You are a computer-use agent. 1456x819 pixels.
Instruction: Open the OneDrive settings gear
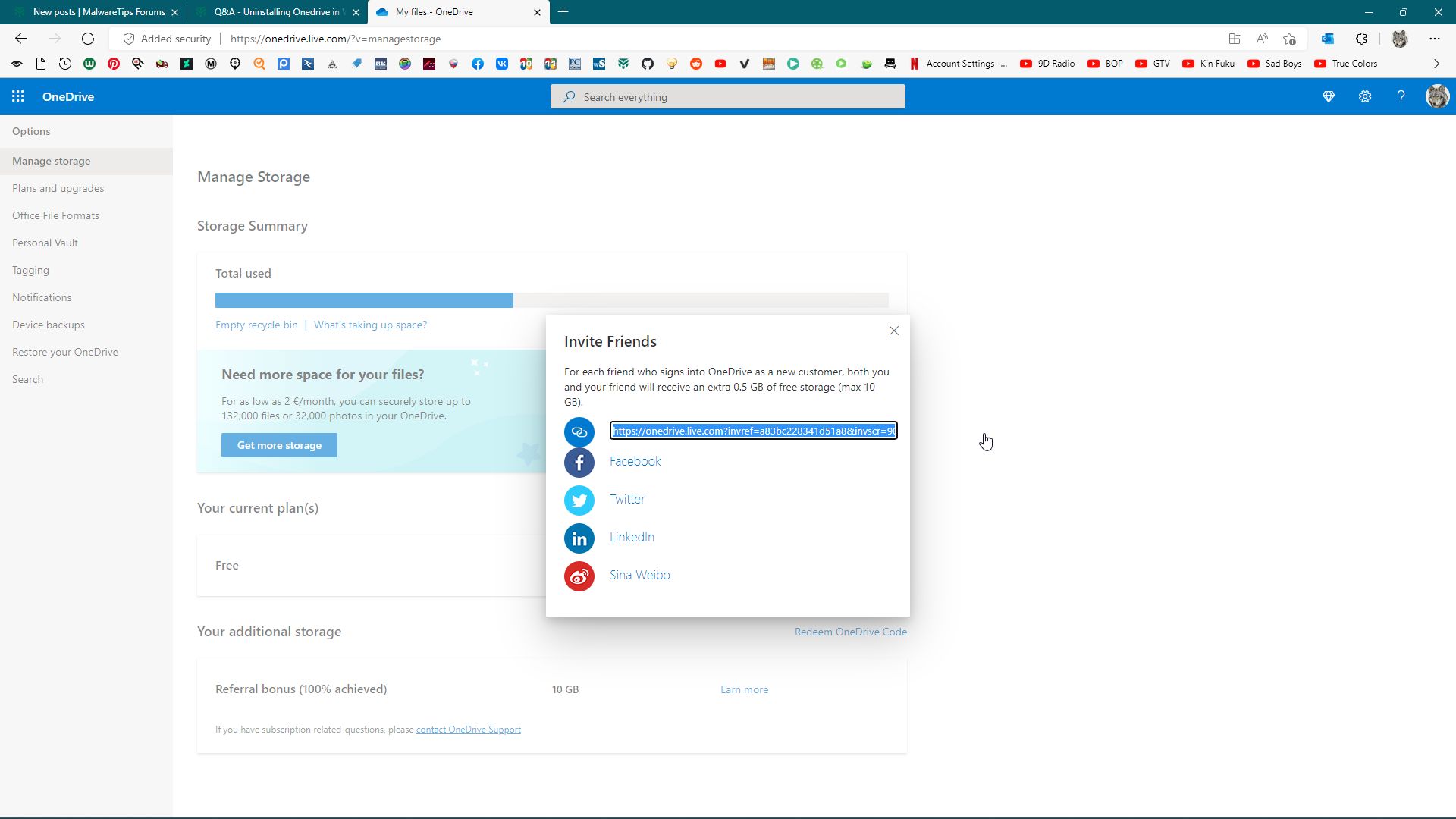pos(1365,96)
